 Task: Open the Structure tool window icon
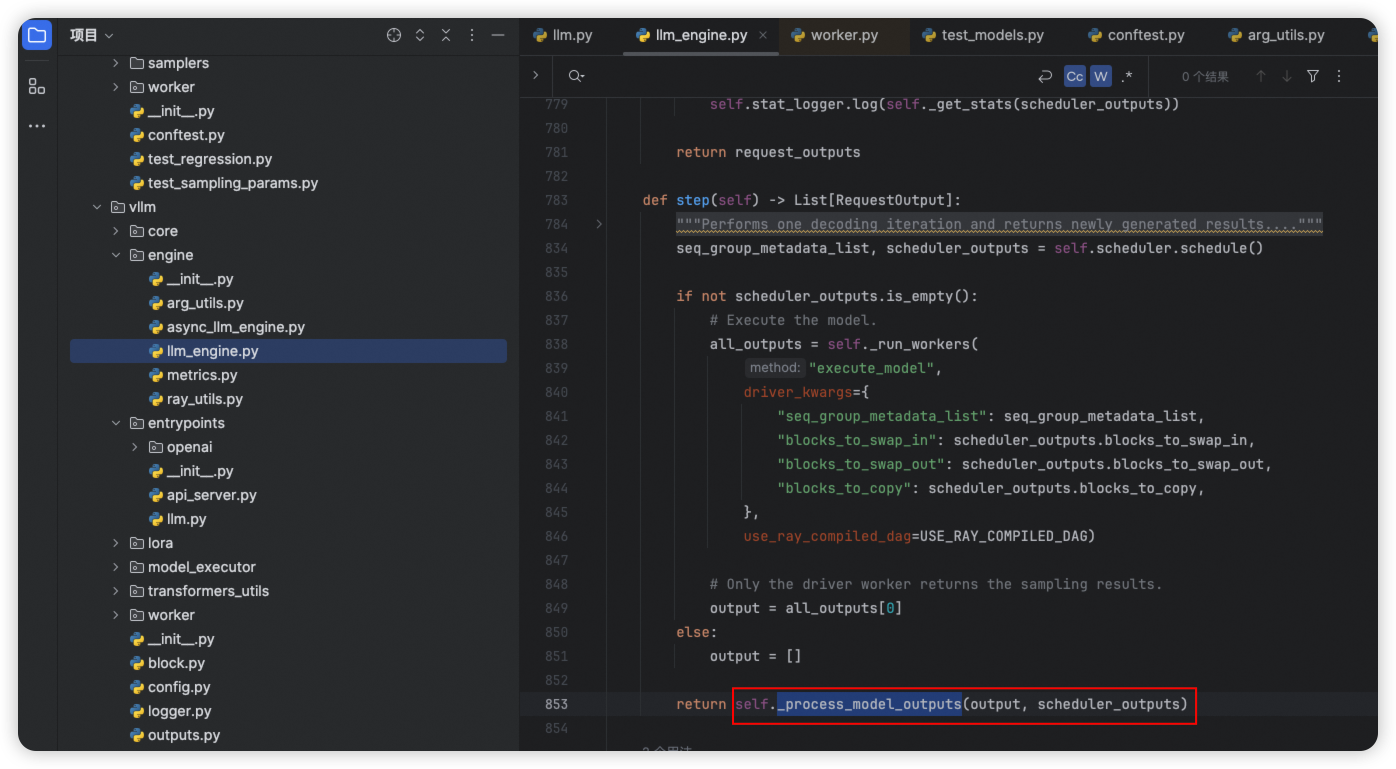click(x=37, y=86)
